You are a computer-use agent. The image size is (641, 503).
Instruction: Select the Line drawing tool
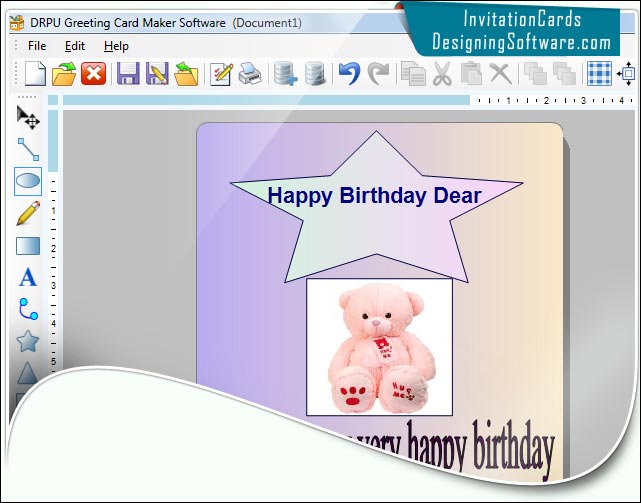(28, 150)
